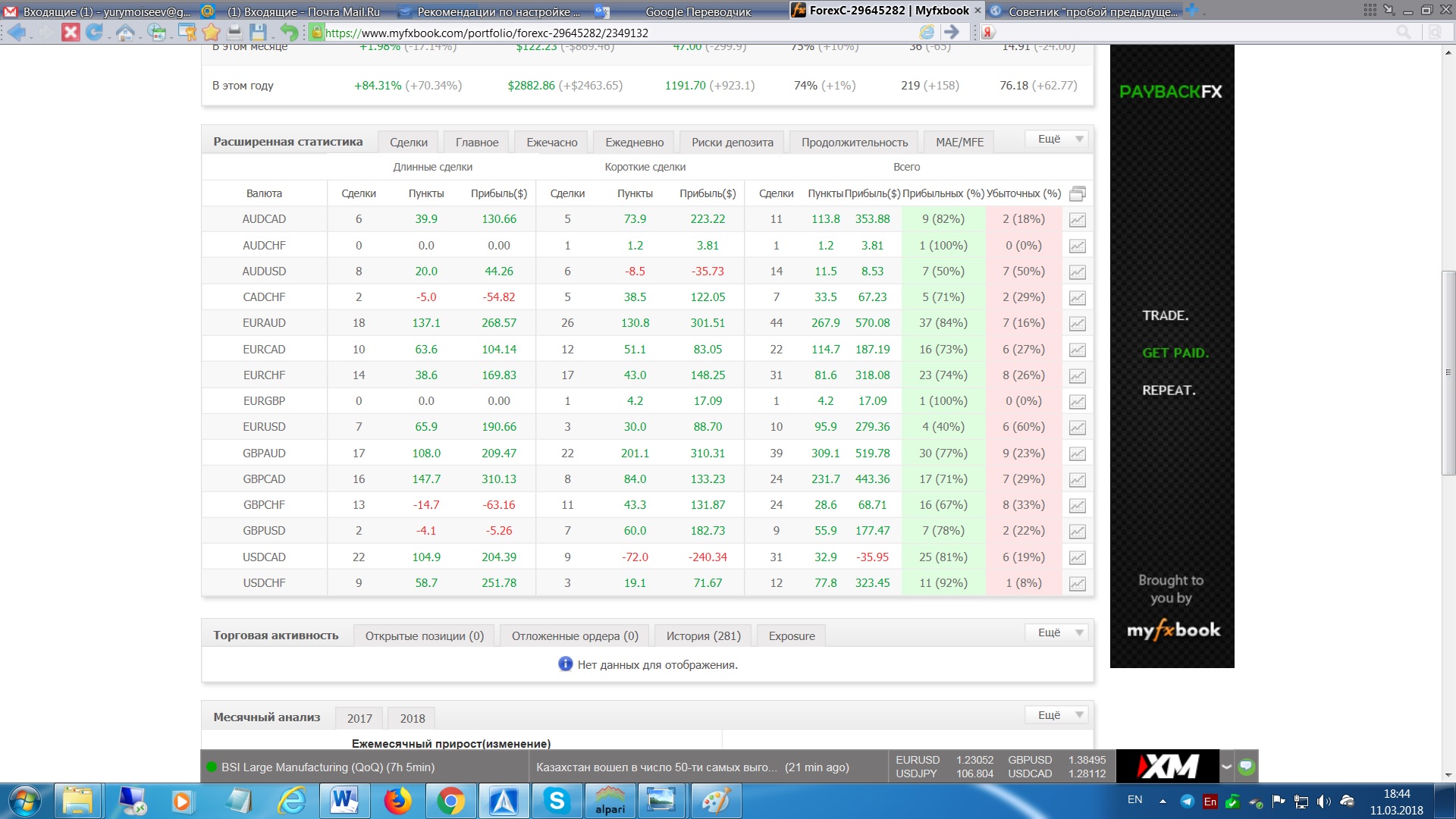This screenshot has width=1456, height=819.
Task: Expand the 'Ещё' dropdown in Торговая активность
Action: (x=1057, y=632)
